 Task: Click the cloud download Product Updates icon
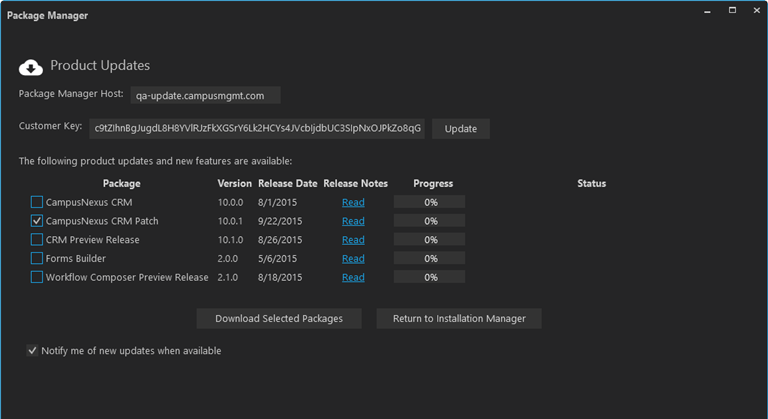31,67
